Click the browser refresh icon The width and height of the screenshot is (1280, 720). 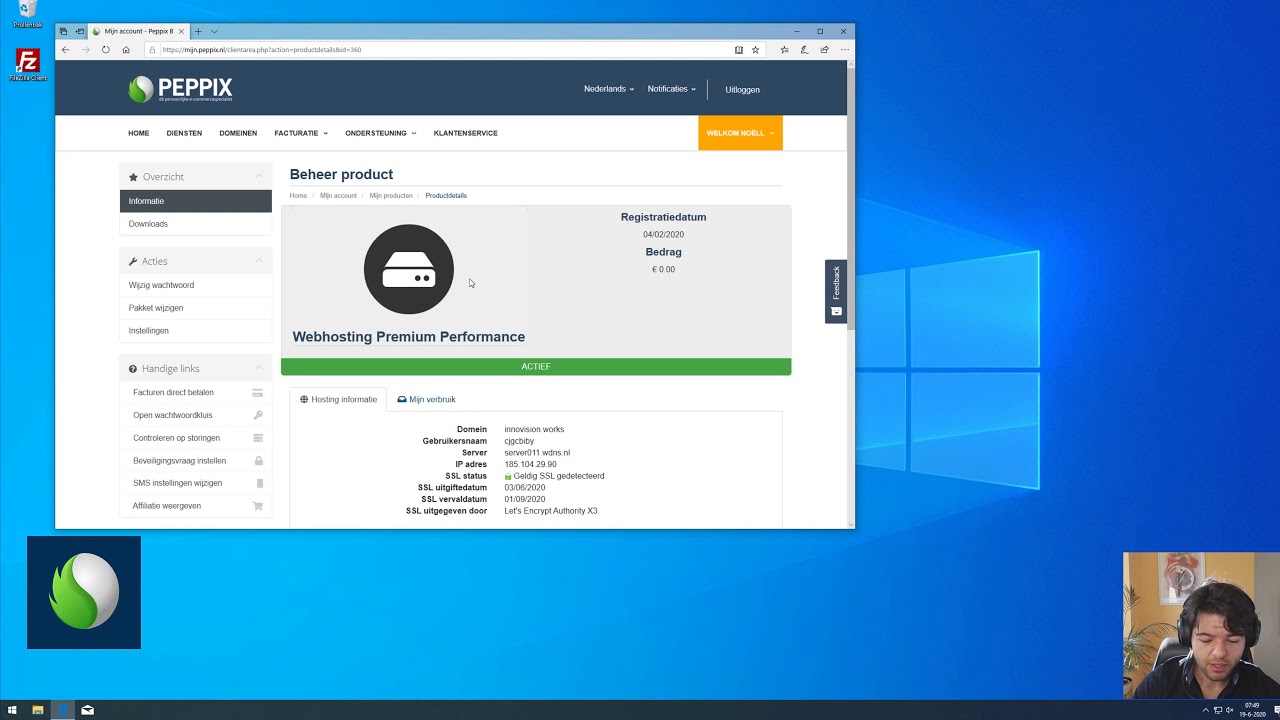tap(105, 50)
